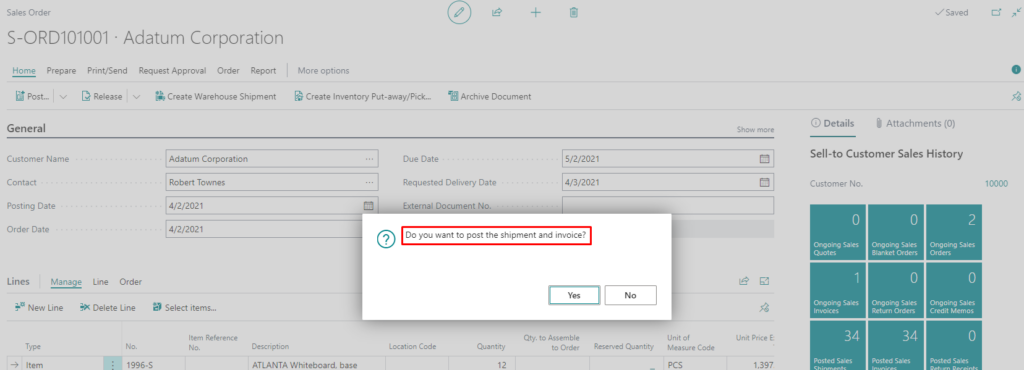Open Requested Delivery Date calendar picker
This screenshot has width=1024, height=370.
(x=765, y=182)
